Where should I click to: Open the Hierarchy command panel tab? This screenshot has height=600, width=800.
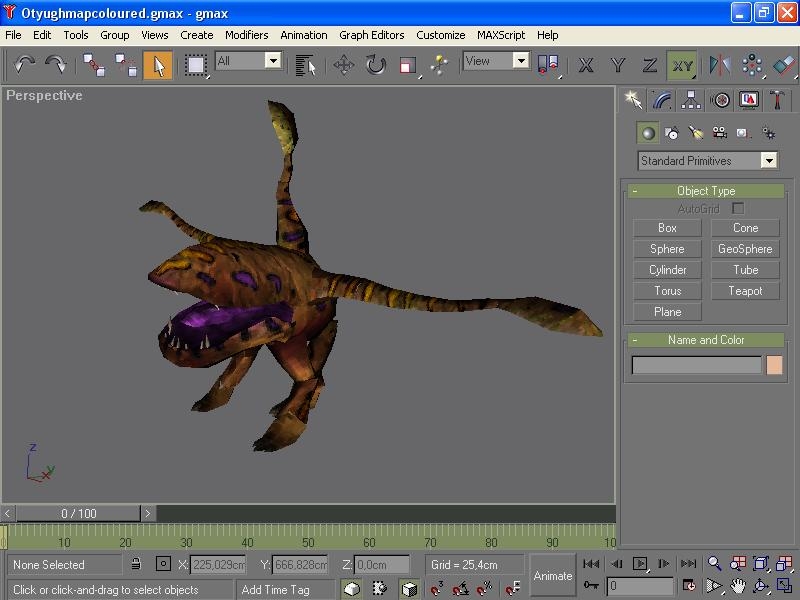coord(691,100)
